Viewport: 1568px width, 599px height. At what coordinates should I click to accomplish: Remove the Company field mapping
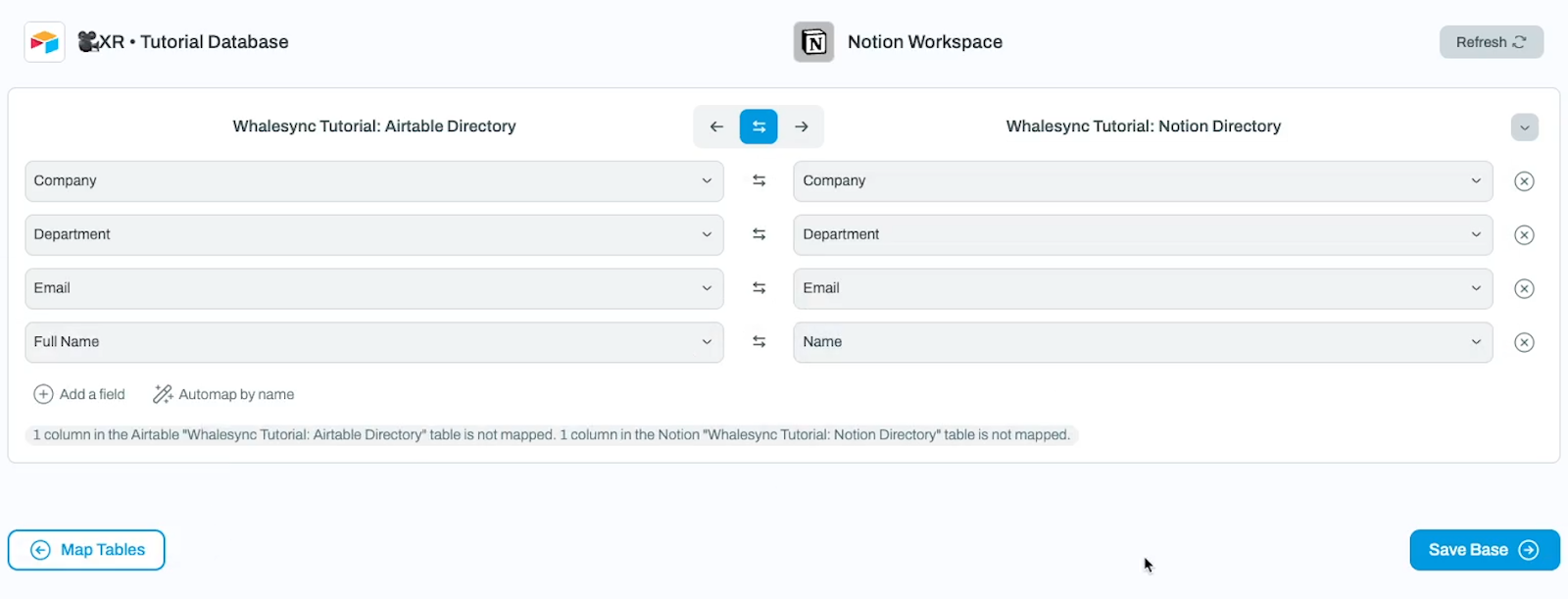pyautogui.click(x=1524, y=181)
